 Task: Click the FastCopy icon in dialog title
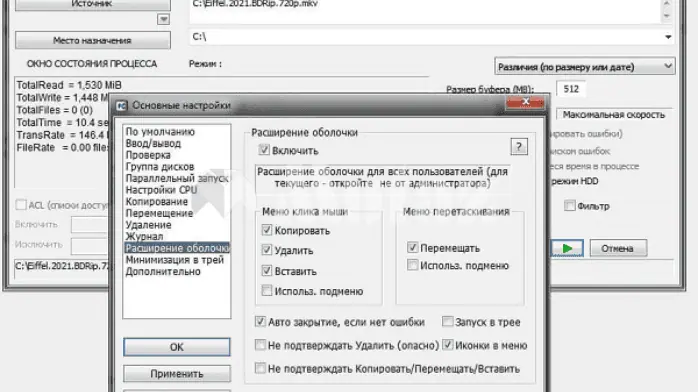coord(121,105)
